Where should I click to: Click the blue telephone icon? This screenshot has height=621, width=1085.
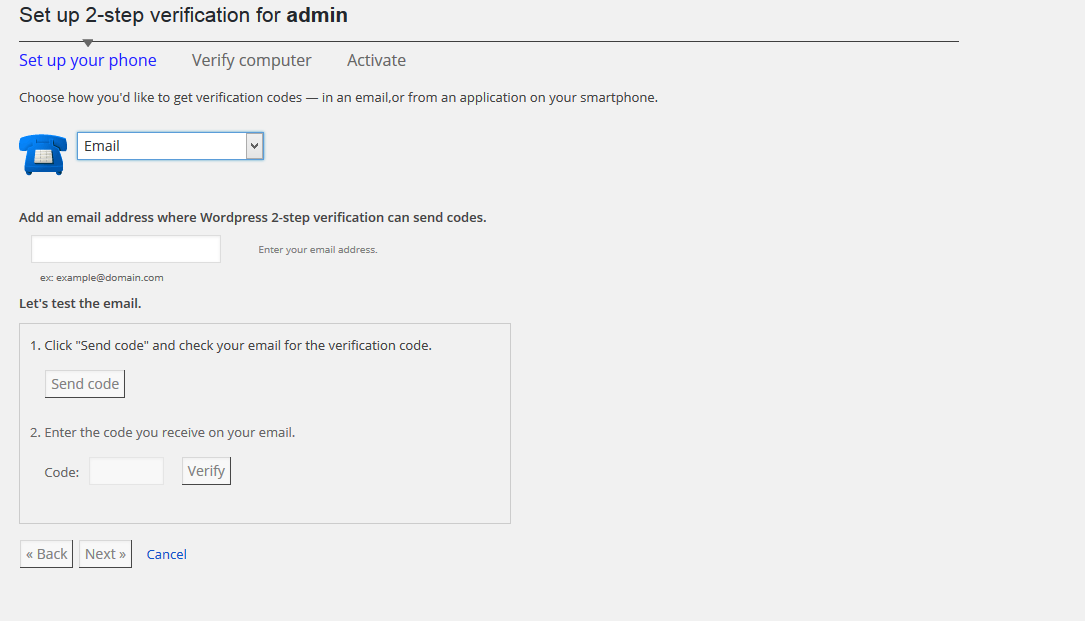[43, 154]
